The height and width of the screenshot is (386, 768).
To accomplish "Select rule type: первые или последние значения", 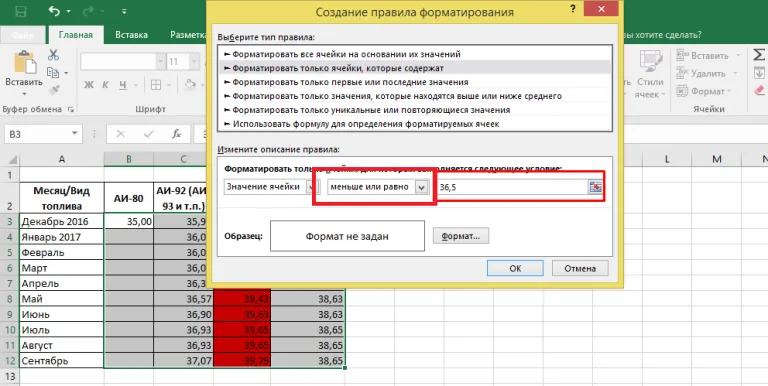I will pyautogui.click(x=415, y=82).
